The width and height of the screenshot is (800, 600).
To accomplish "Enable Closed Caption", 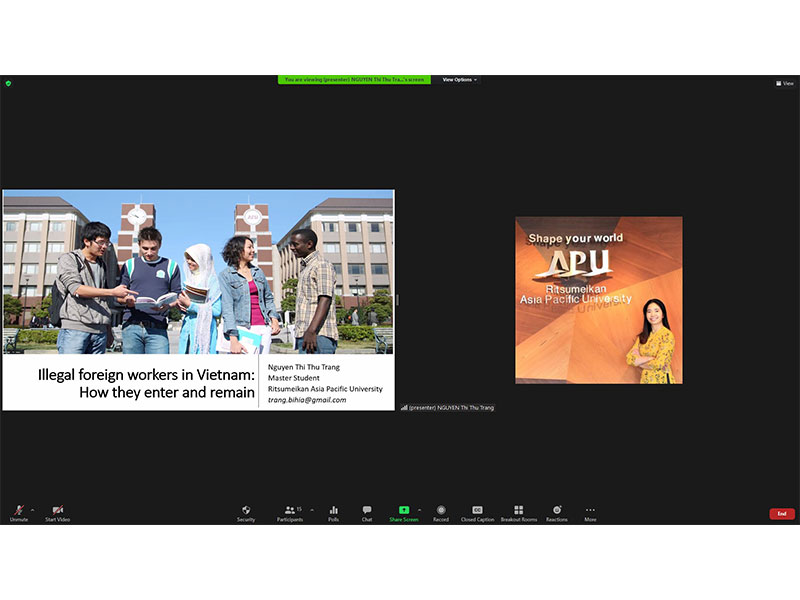I will point(477,512).
